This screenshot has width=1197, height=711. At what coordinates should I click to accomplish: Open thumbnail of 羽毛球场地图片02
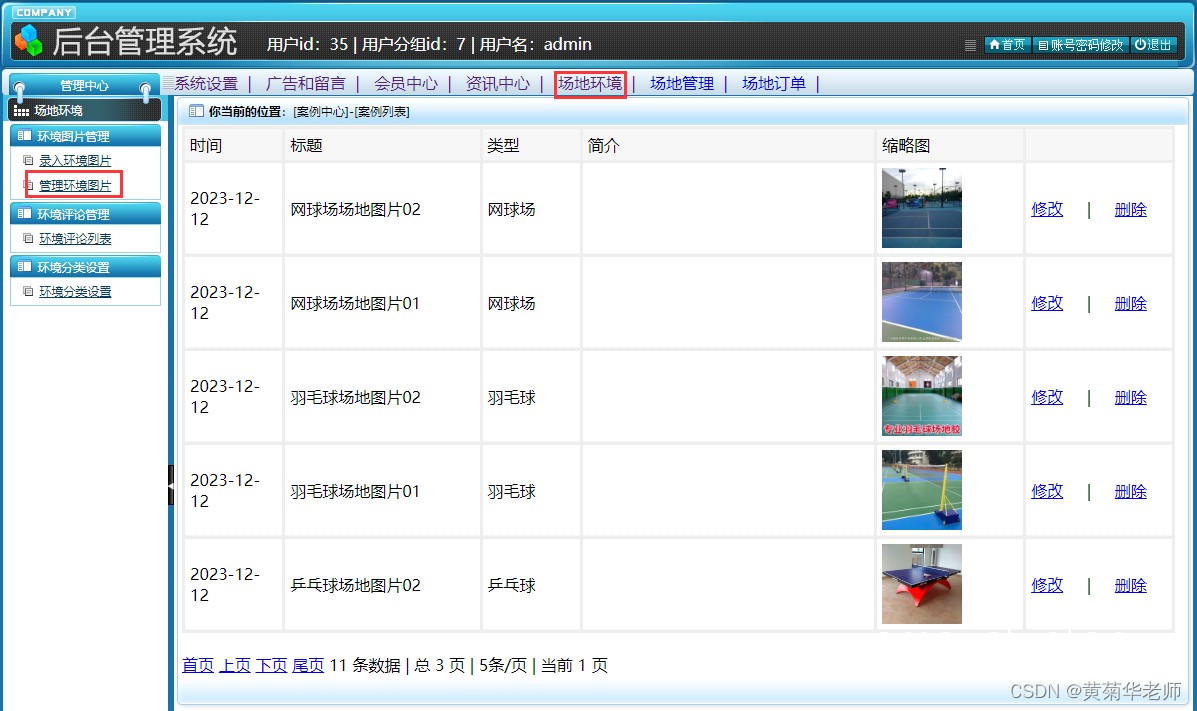click(921, 396)
